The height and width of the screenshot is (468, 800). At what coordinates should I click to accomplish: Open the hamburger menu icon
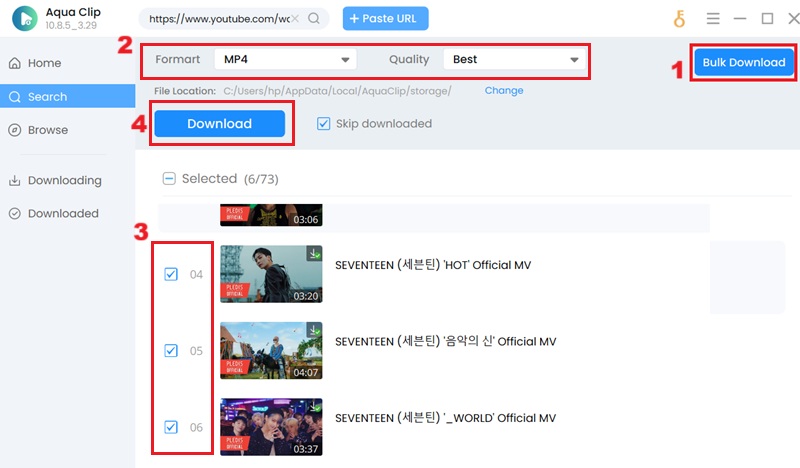click(713, 18)
